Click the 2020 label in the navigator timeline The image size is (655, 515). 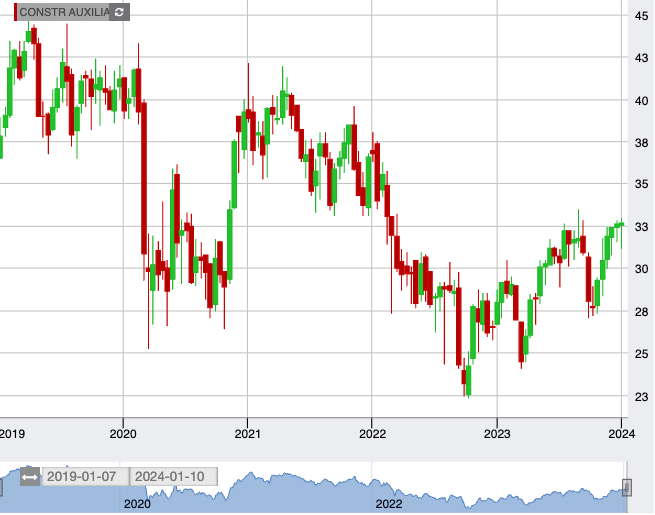click(137, 504)
